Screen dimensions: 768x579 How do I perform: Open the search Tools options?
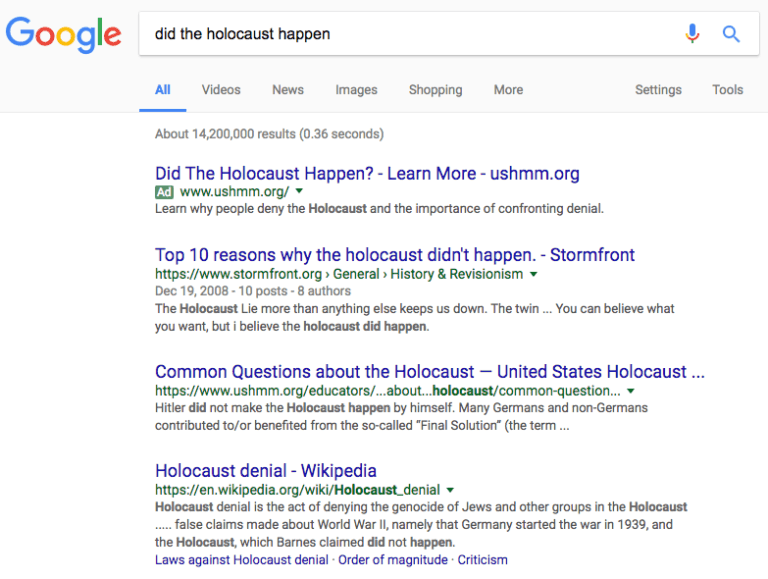(727, 90)
